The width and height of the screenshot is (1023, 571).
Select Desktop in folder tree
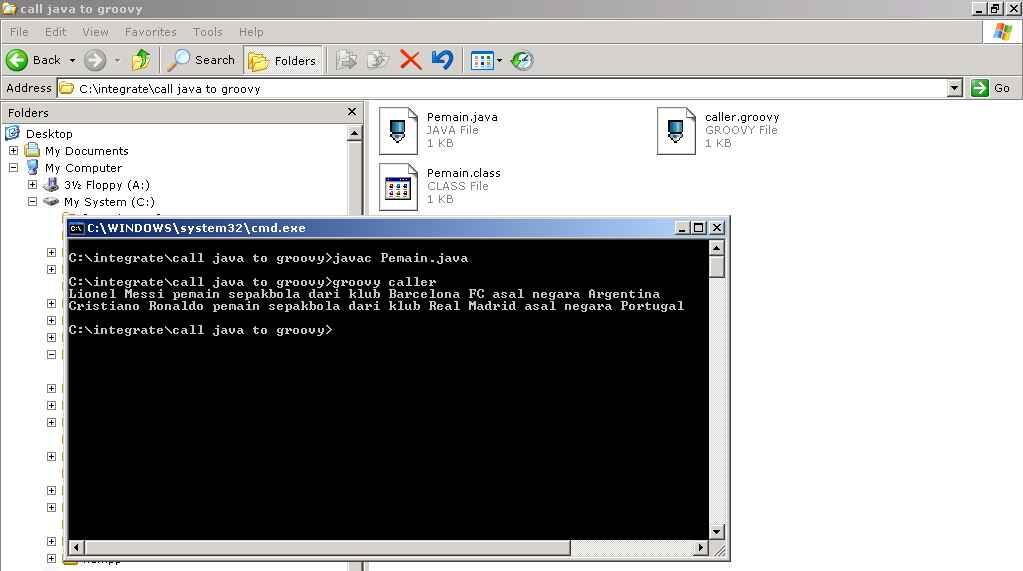[49, 134]
